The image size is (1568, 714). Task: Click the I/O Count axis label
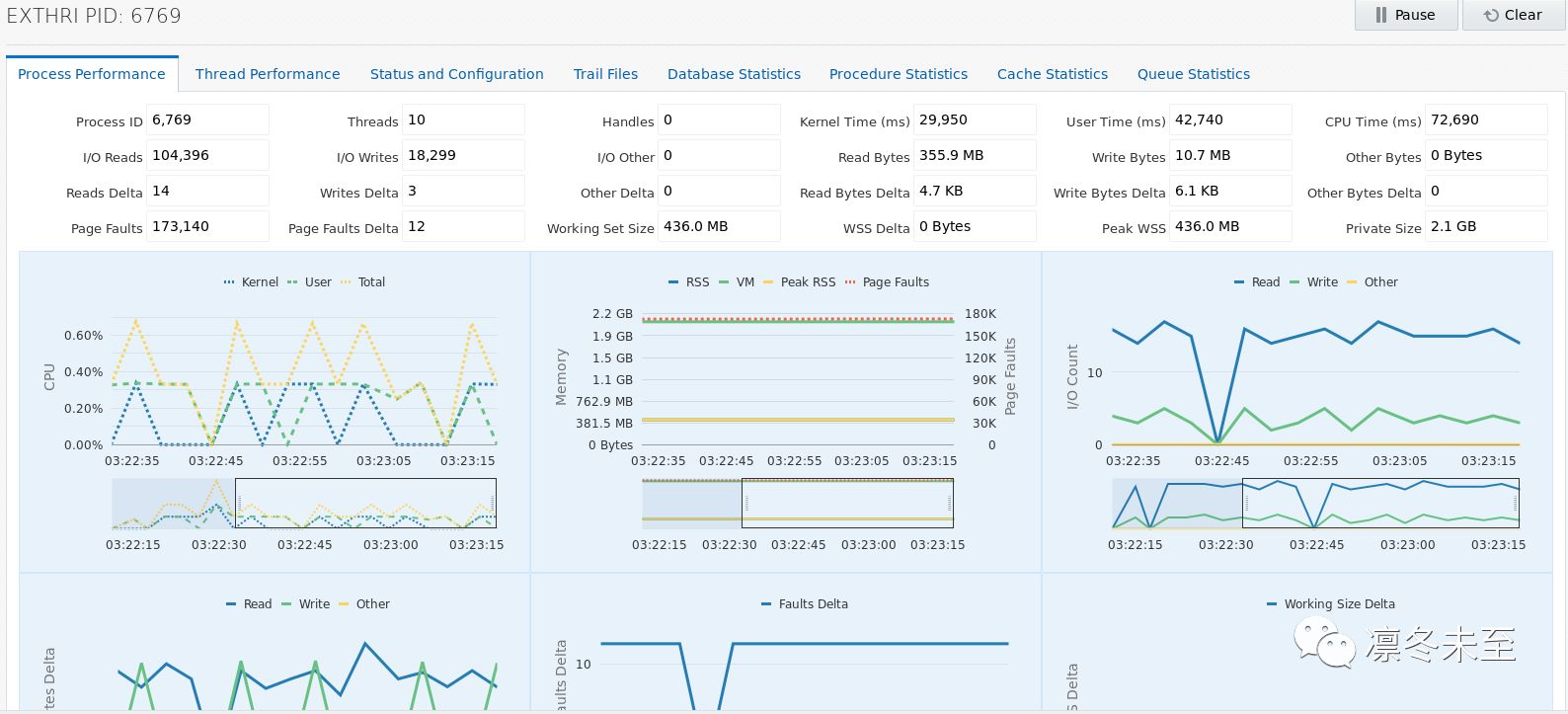tap(1072, 376)
